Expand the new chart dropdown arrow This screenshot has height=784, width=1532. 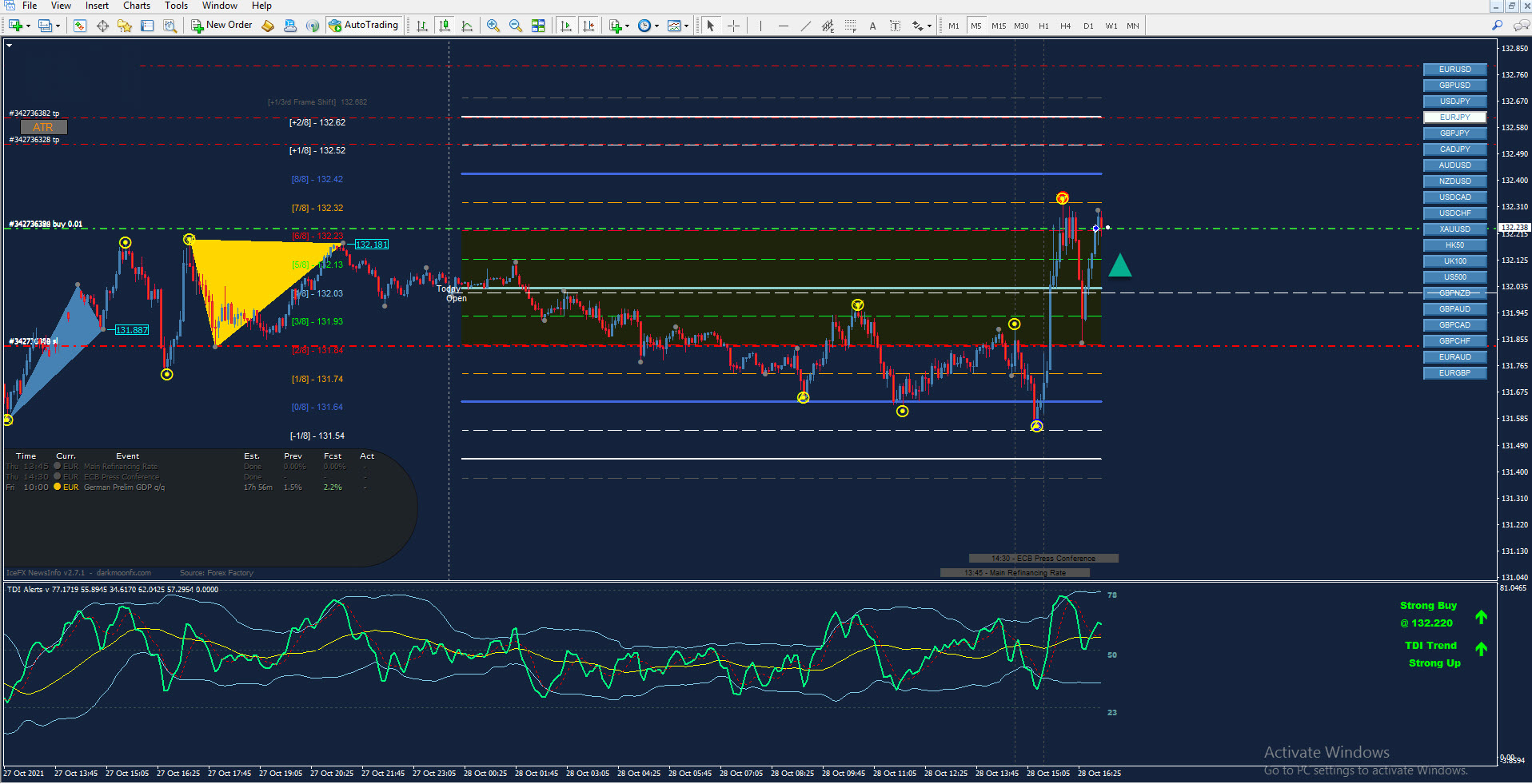[x=29, y=26]
